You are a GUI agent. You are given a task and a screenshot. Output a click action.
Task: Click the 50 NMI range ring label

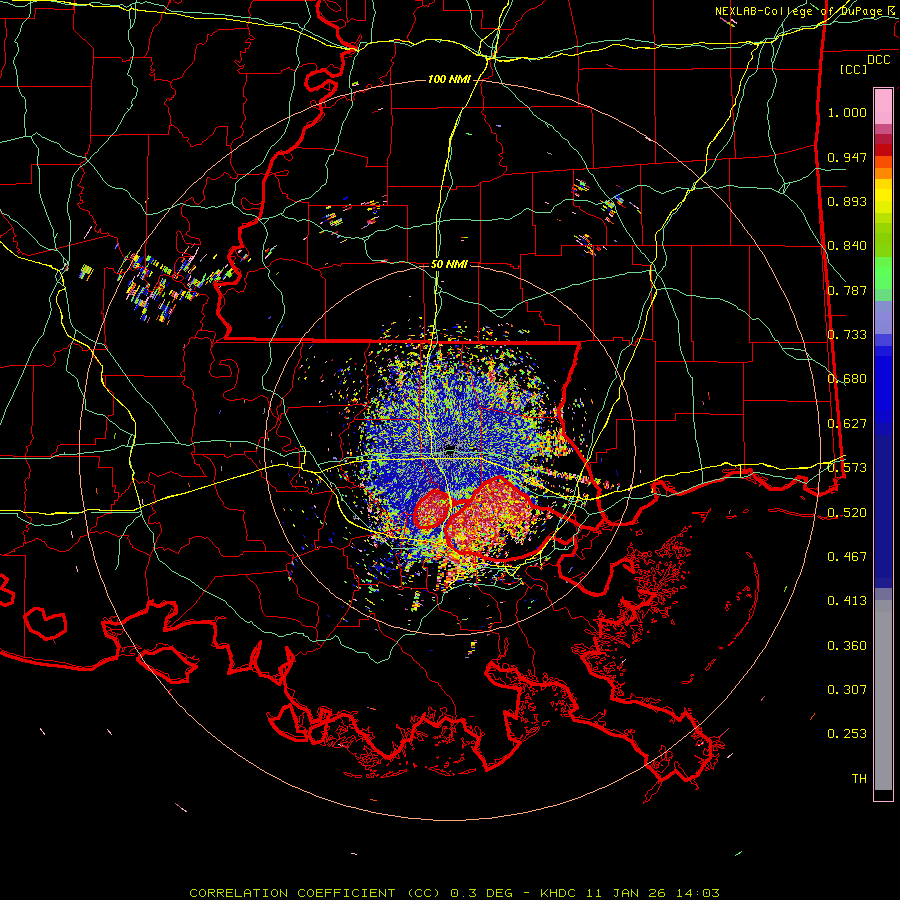(449, 264)
